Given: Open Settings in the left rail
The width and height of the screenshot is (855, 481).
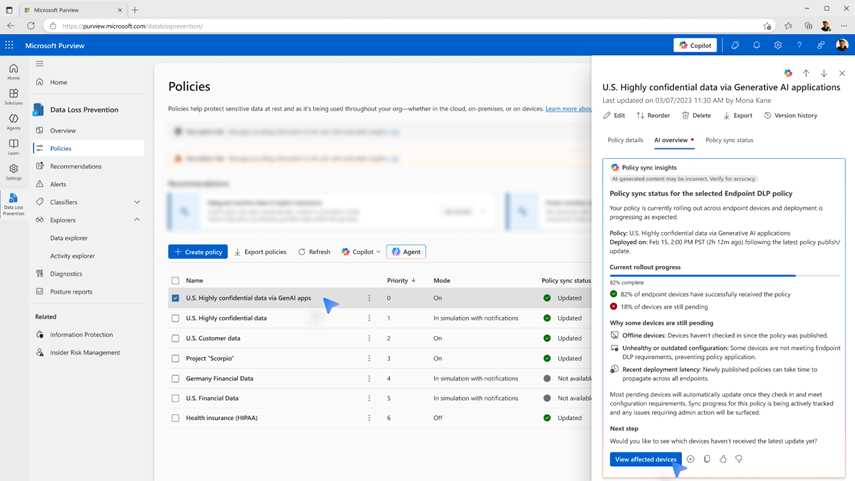Looking at the screenshot, I should tap(14, 172).
